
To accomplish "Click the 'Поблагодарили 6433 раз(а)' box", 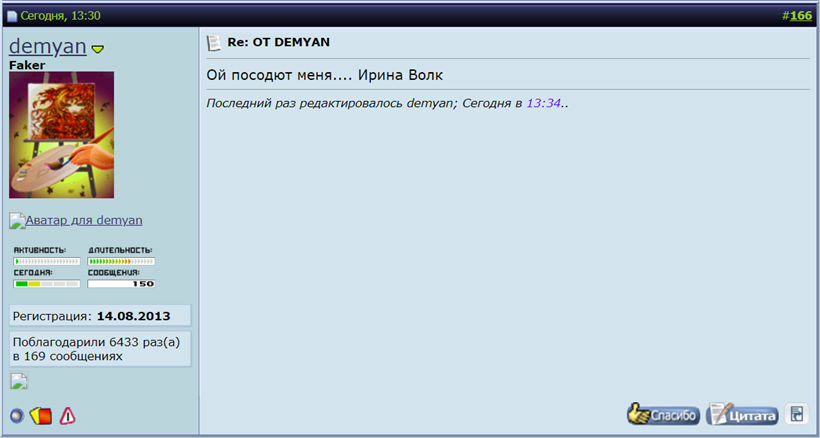I will click(99, 348).
